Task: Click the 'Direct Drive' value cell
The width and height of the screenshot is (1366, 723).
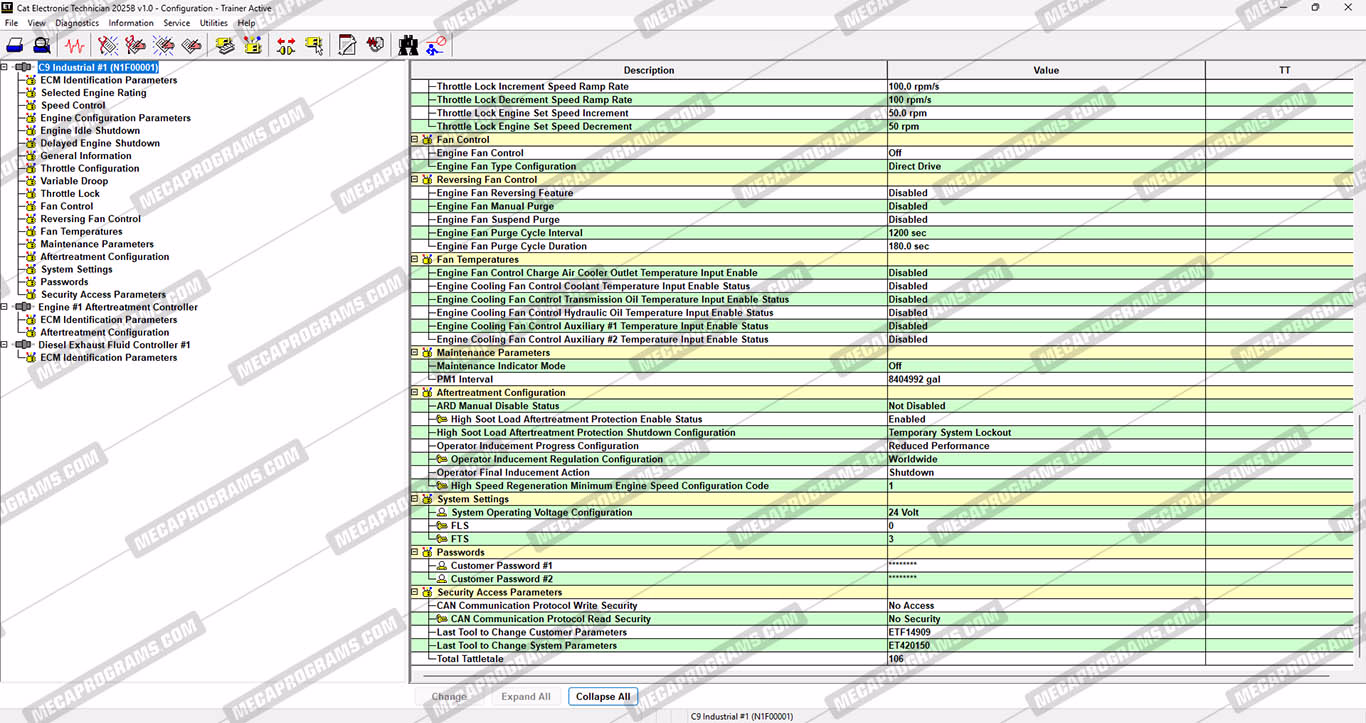Action: tap(1046, 167)
